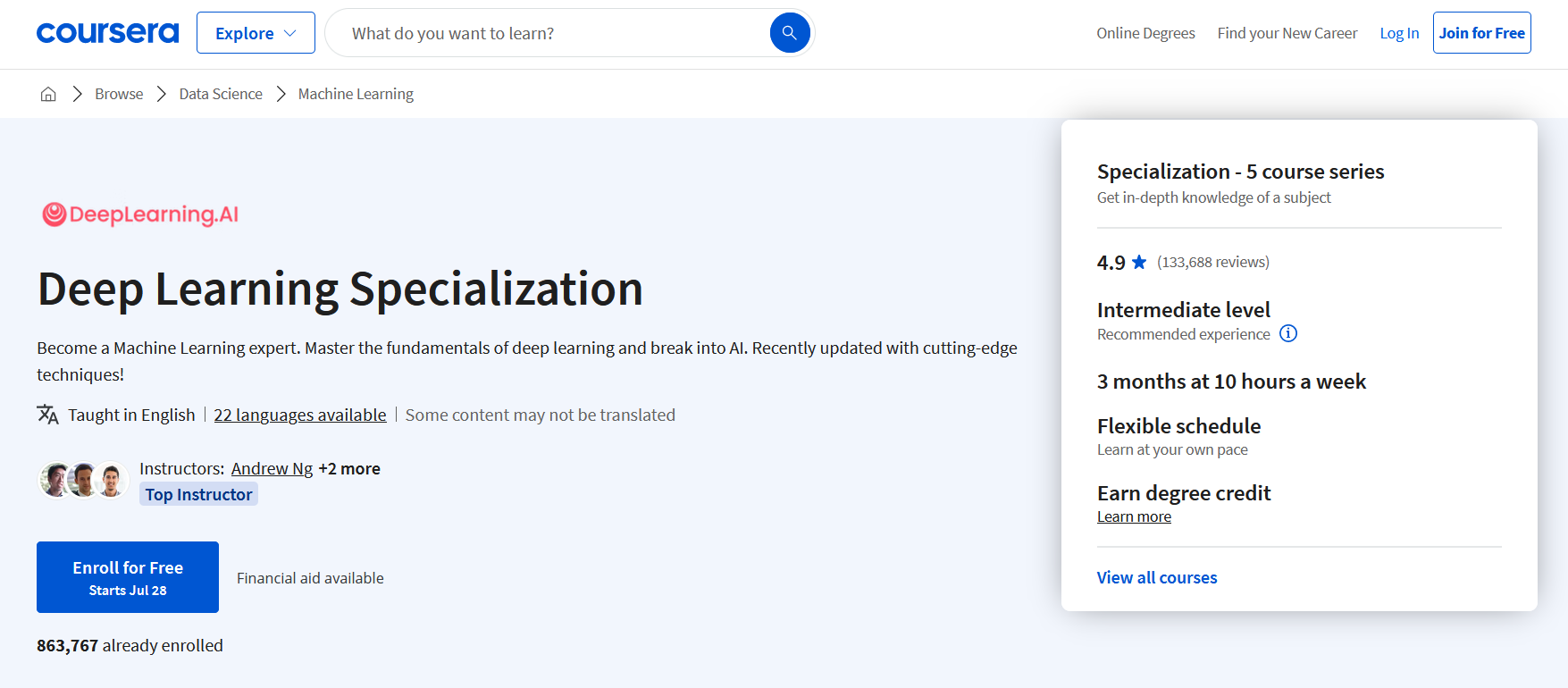The image size is (1568, 688).
Task: Click 'Some content may not be translated'
Action: click(541, 415)
